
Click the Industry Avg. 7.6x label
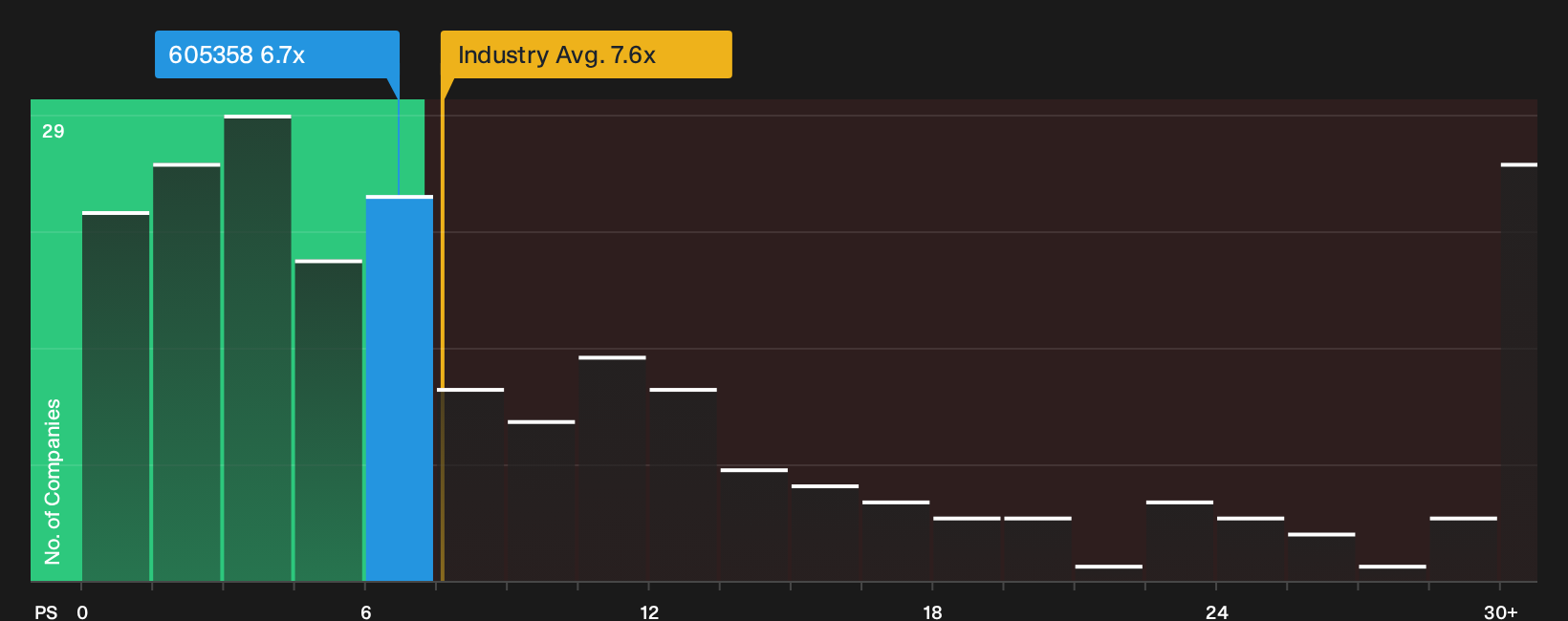pyautogui.click(x=586, y=54)
